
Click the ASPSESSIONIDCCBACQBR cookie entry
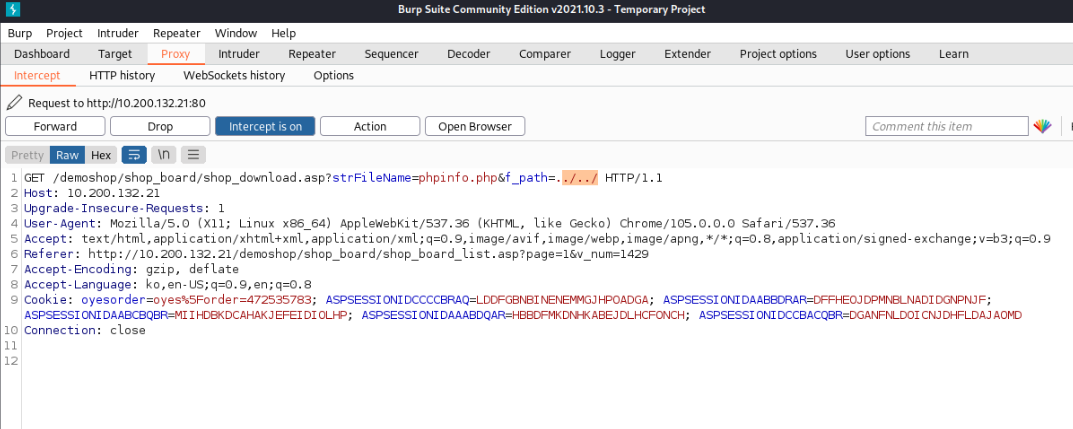click(860, 315)
